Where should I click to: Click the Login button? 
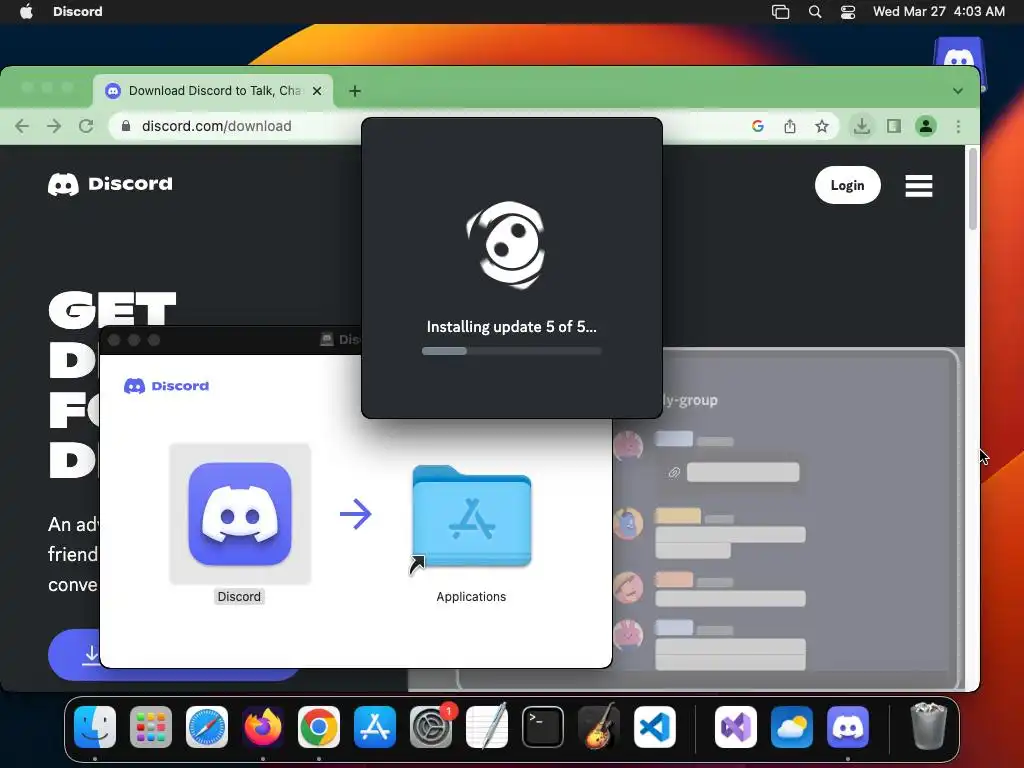point(847,185)
